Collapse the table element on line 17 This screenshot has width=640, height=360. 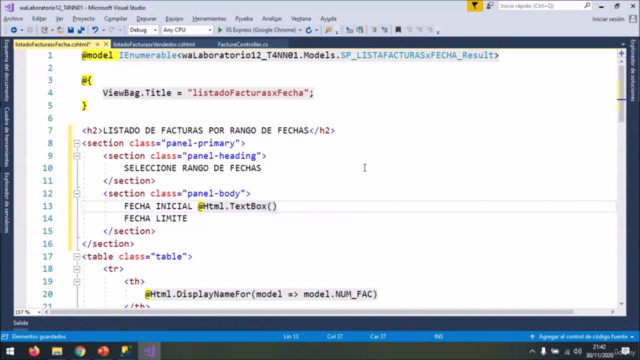point(77,256)
